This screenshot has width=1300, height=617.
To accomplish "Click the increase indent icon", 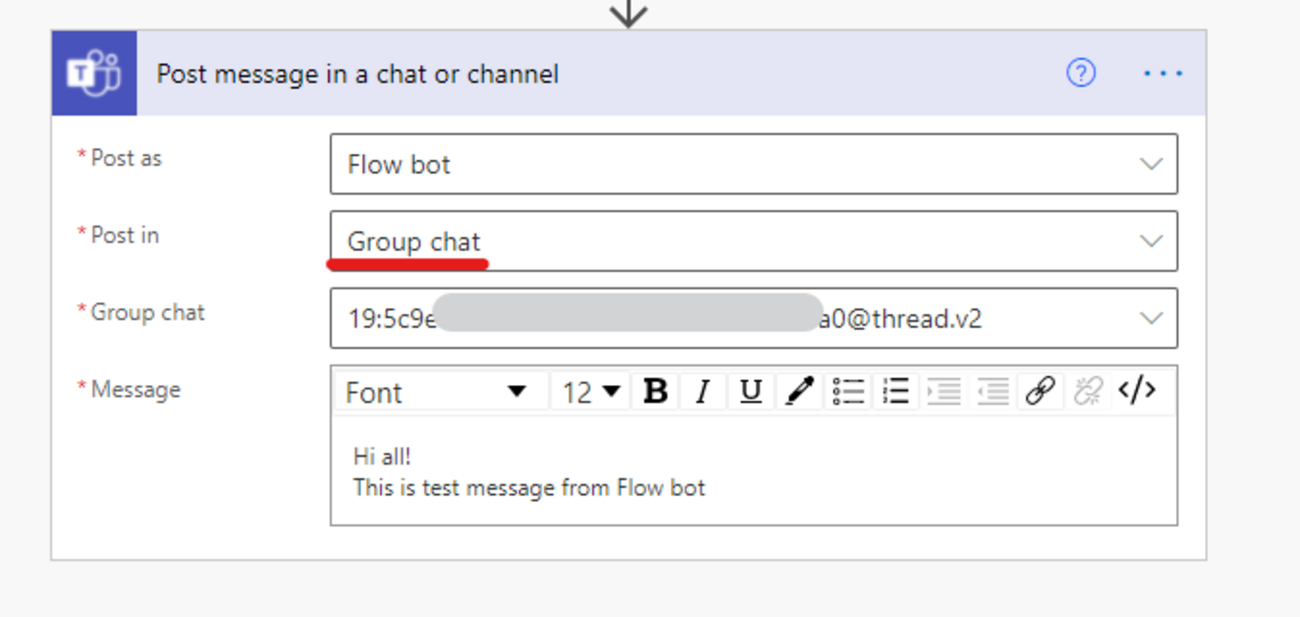I will click(x=944, y=392).
